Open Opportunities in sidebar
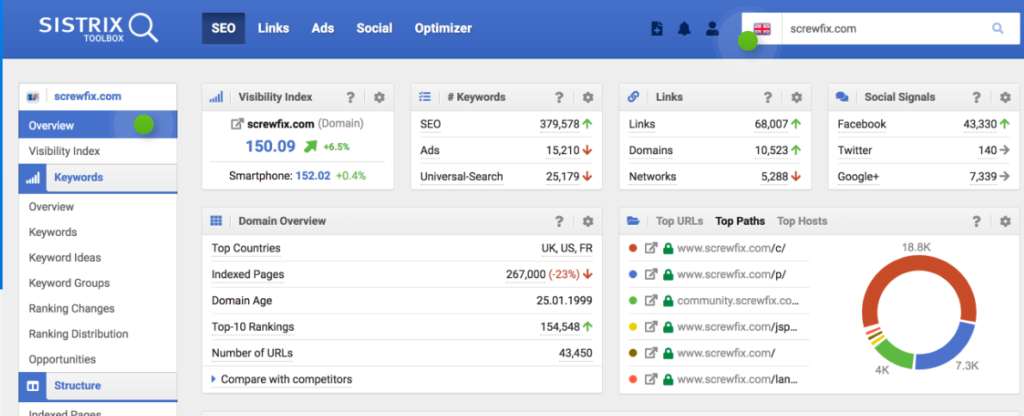This screenshot has height=416, width=1024. click(x=62, y=360)
